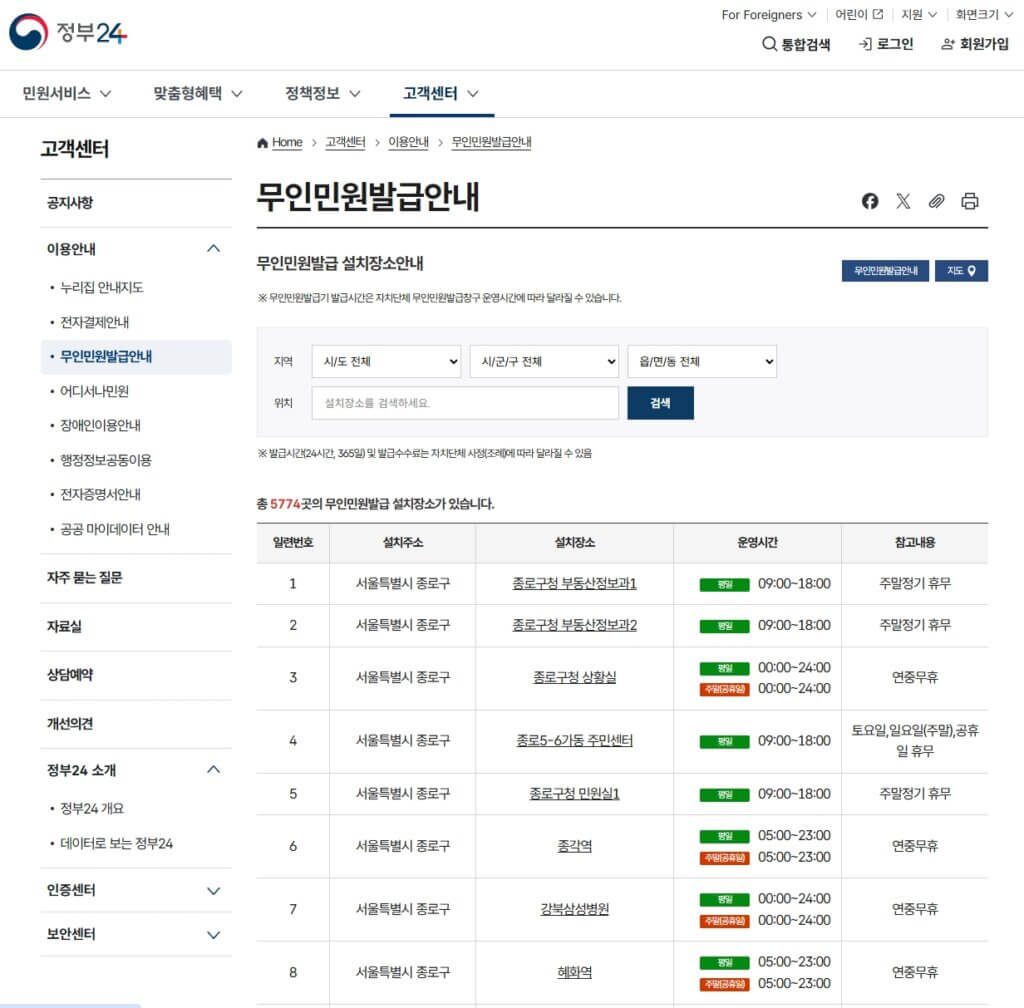The height and width of the screenshot is (1008, 1024).
Task: Open 고객센터 main menu
Action: pos(441,93)
